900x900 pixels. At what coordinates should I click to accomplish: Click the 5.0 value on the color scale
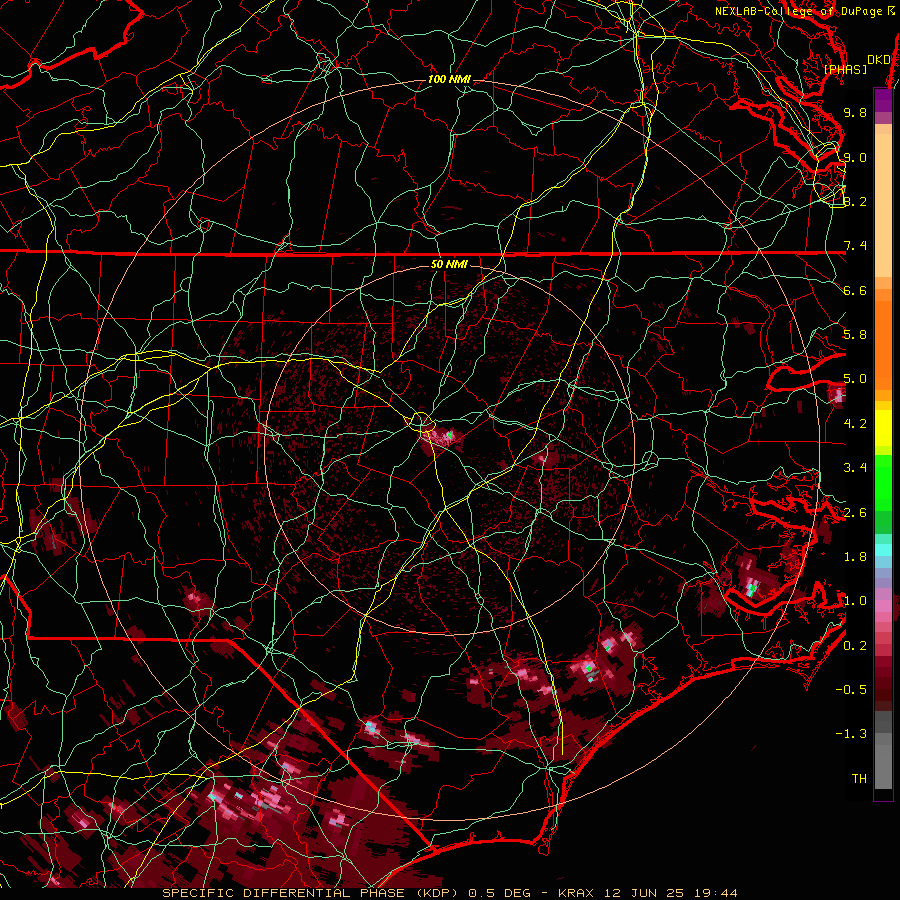tap(855, 379)
